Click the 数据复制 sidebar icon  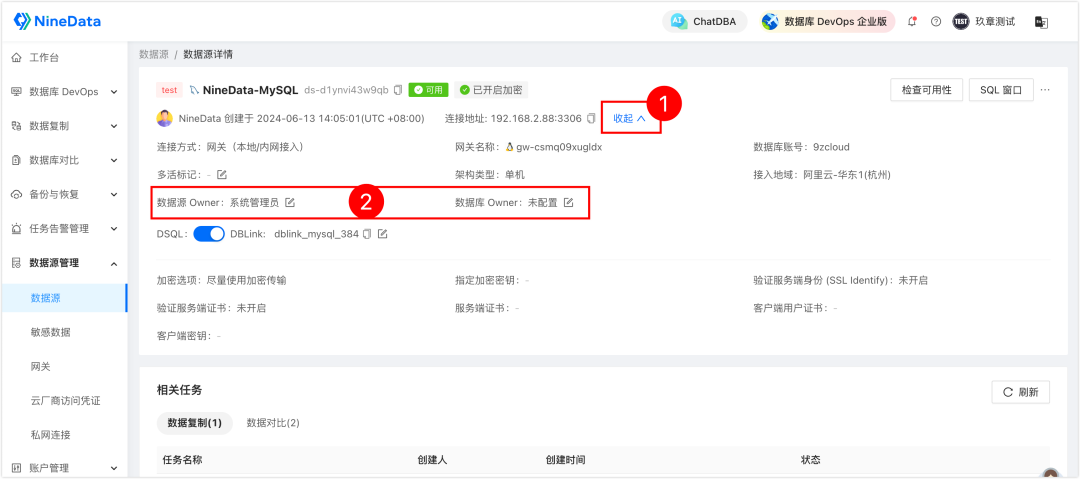click(x=17, y=126)
